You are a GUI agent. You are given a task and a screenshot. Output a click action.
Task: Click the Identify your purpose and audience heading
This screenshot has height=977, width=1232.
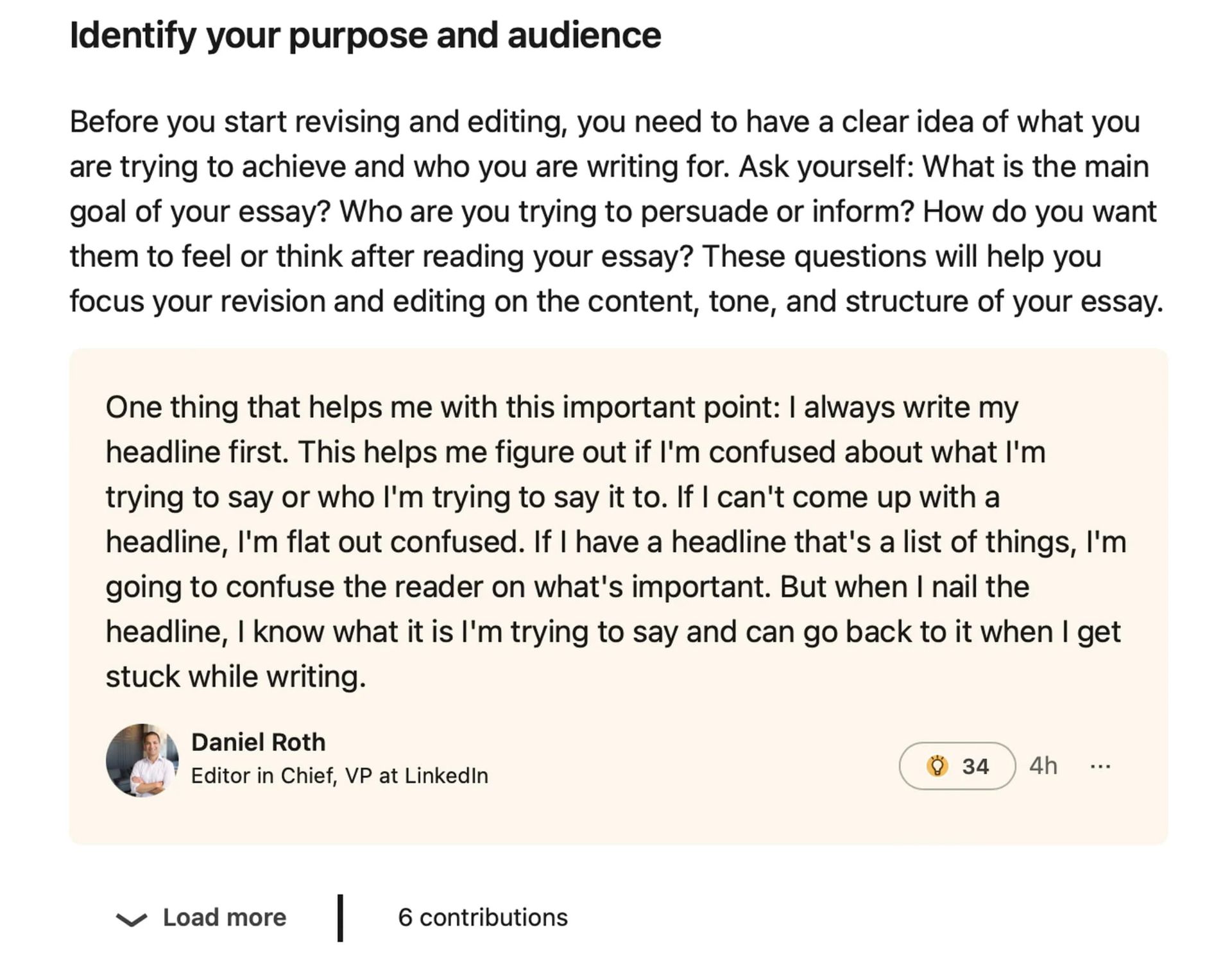pos(365,35)
